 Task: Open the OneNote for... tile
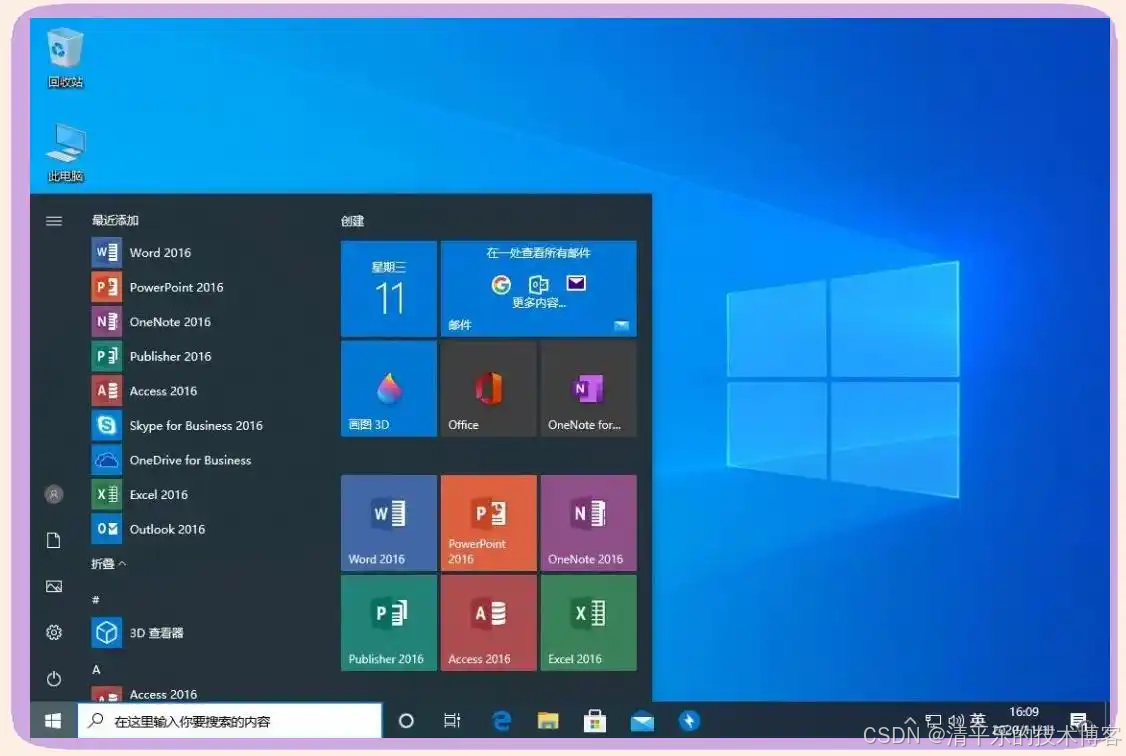(589, 388)
